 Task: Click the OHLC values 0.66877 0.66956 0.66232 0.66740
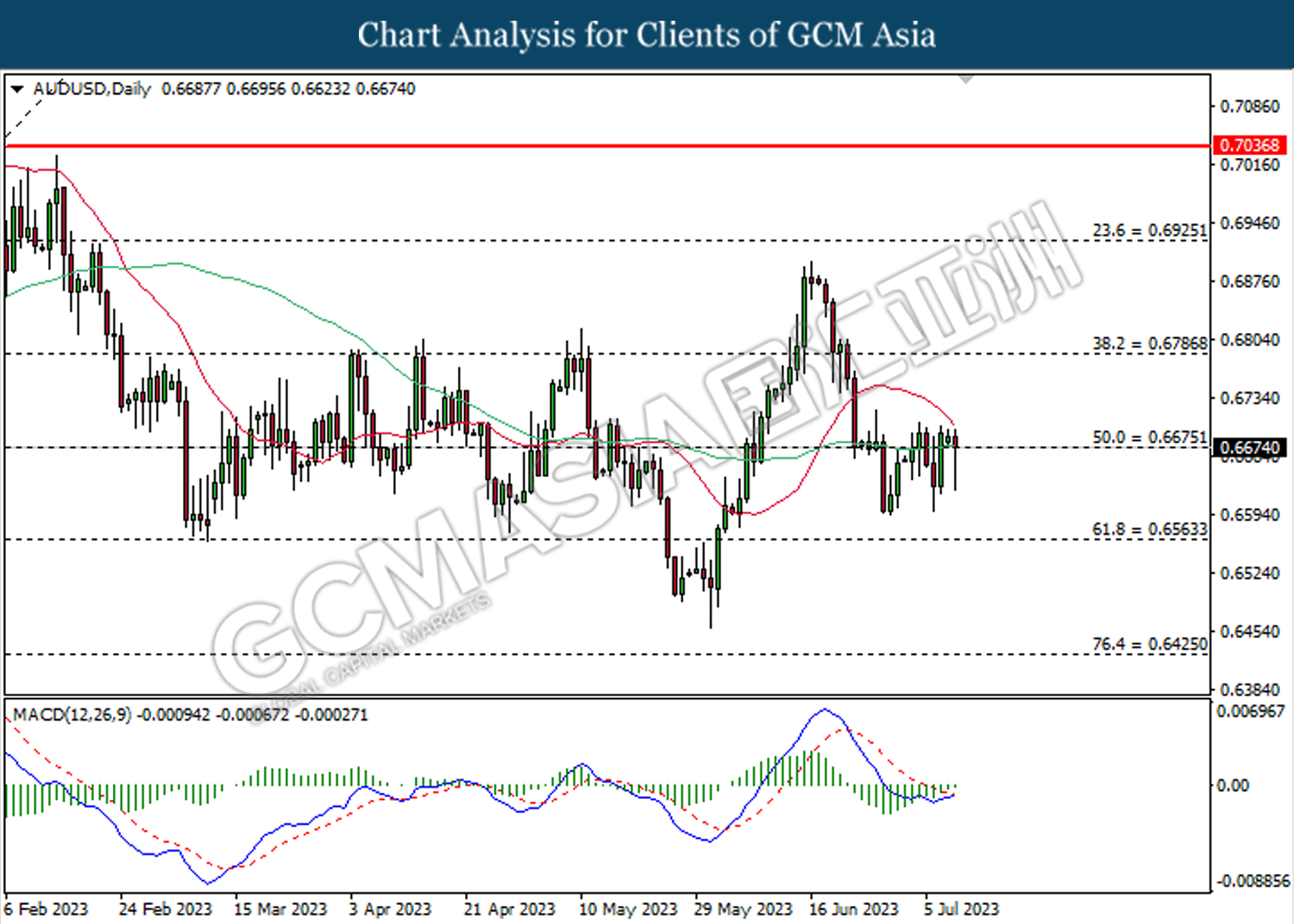point(288,89)
